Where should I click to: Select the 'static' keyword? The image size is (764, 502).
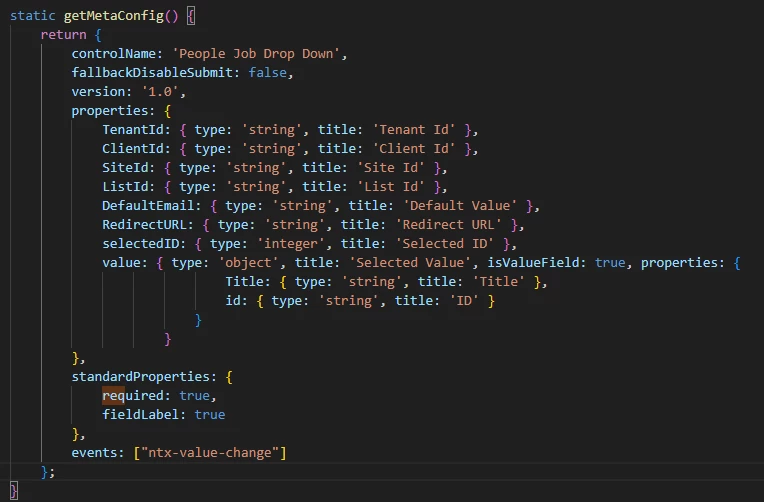33,16
